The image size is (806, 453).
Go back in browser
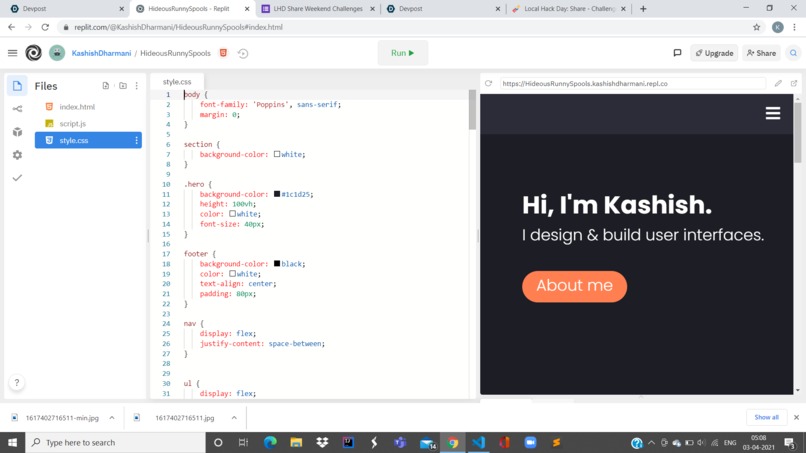coord(11,27)
